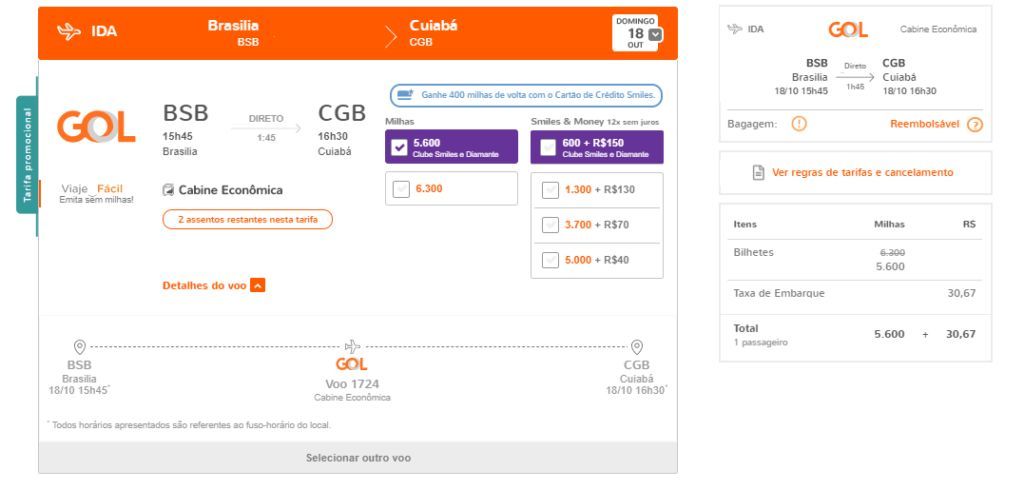Uncheck the 5.600 Clube Smiles miles fare

(x=399, y=147)
